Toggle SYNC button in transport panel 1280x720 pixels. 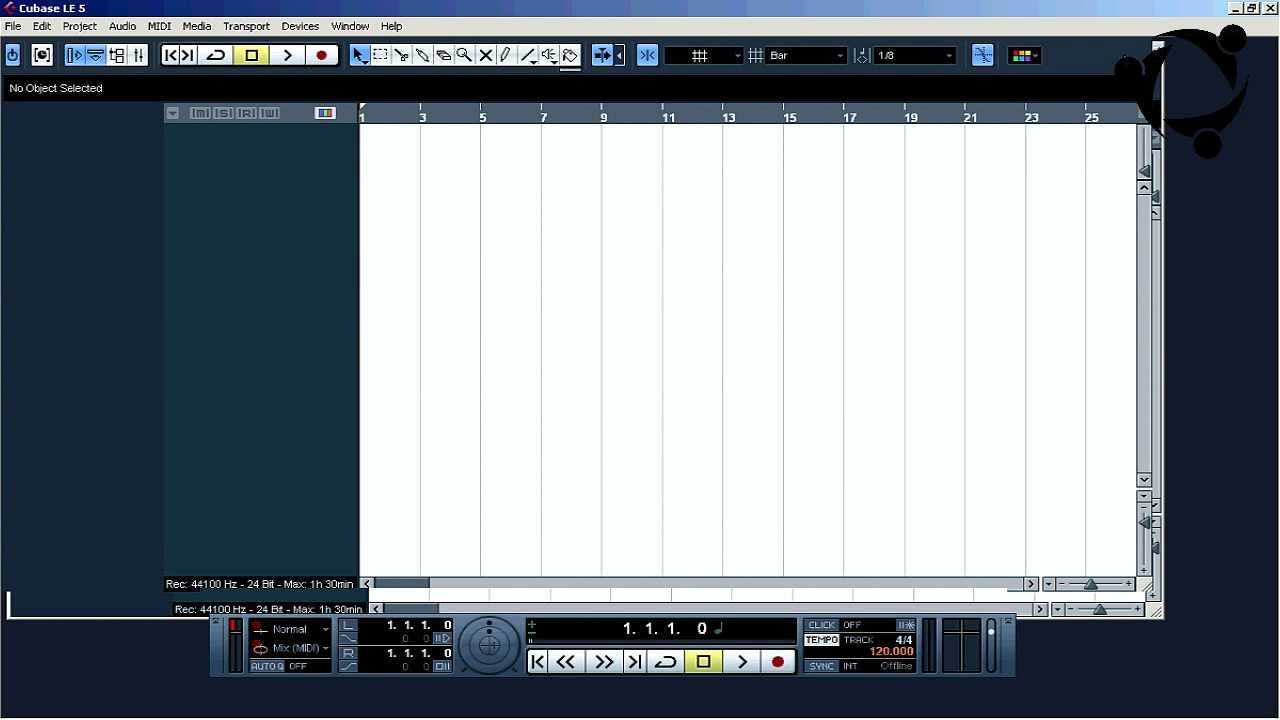tap(822, 666)
